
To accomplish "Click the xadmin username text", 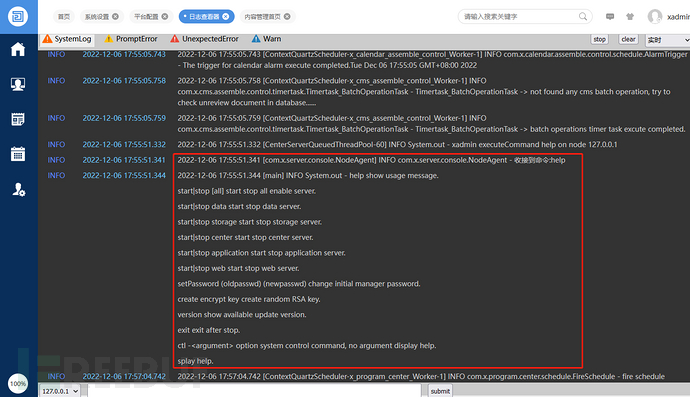I will click(x=678, y=17).
